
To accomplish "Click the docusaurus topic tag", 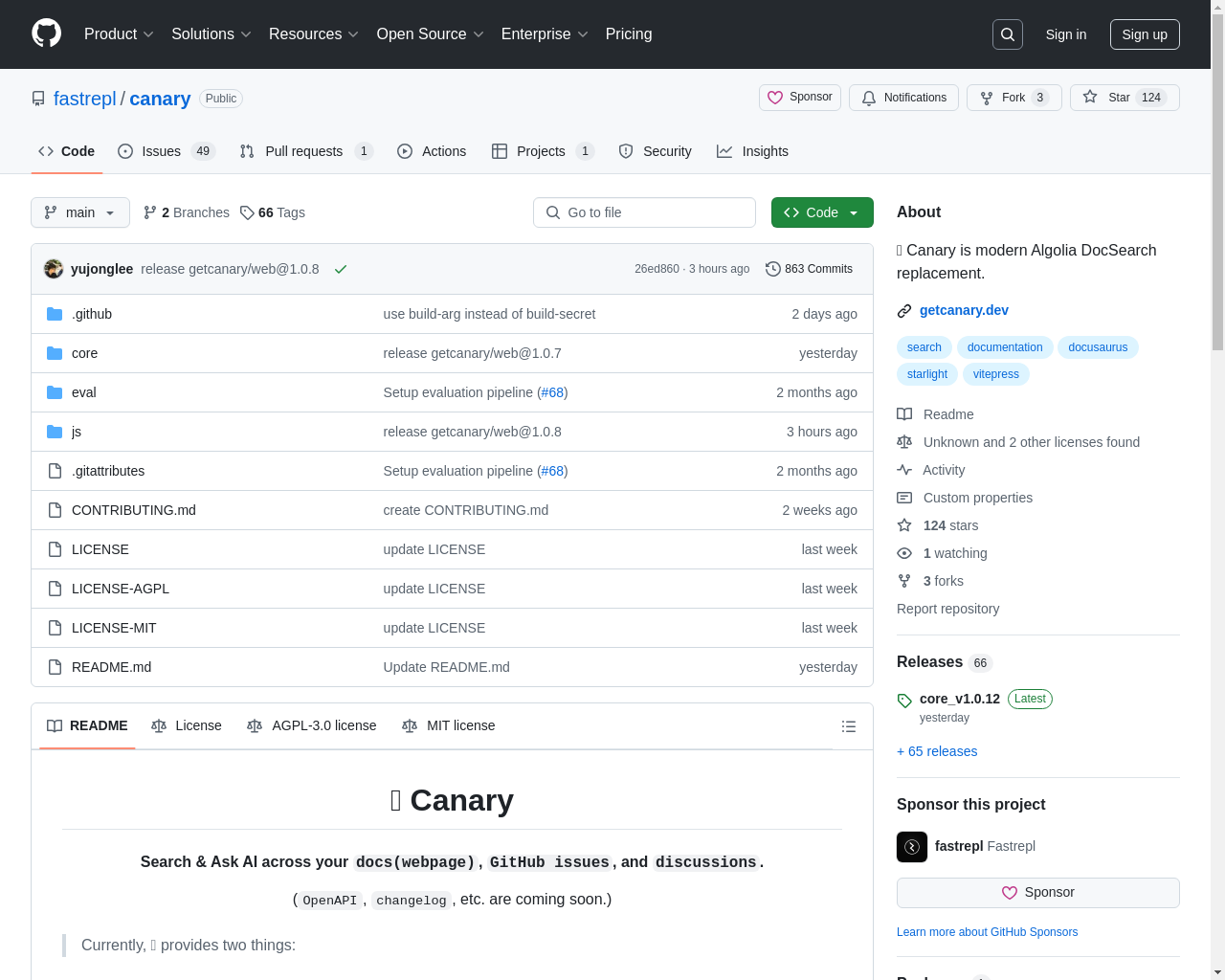I will tap(1098, 347).
